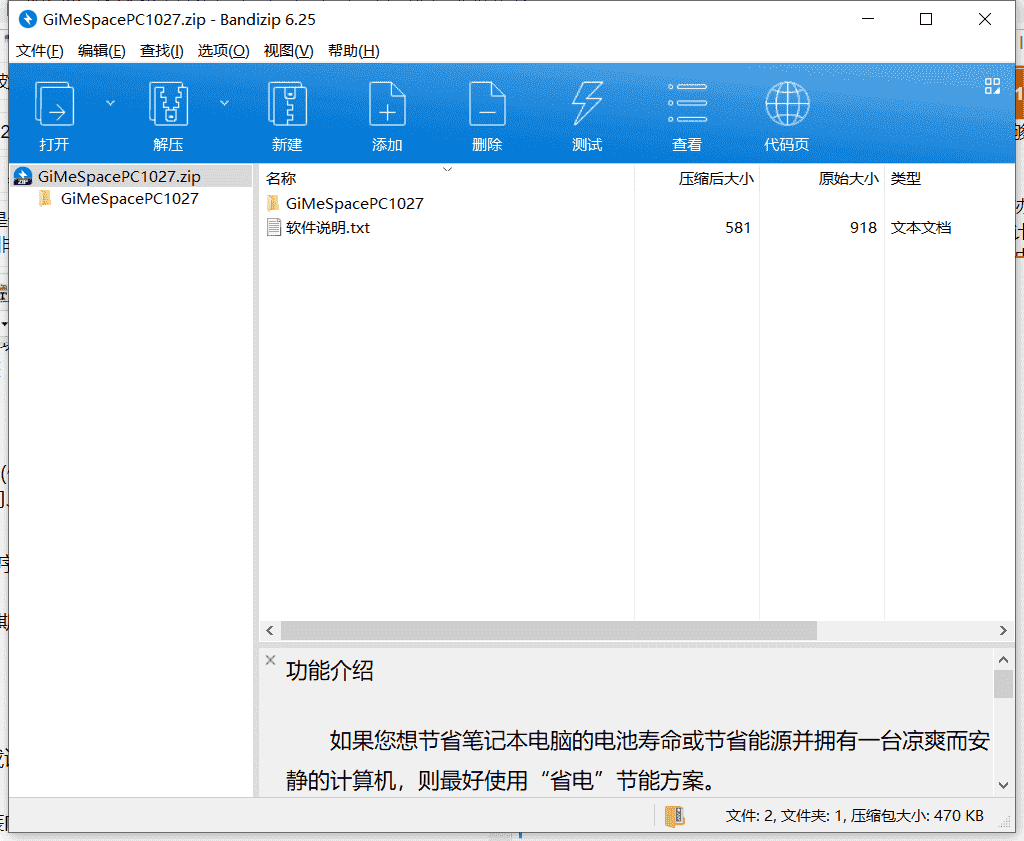
Task: Click the 功能介绍 heading in preview
Action: click(330, 671)
